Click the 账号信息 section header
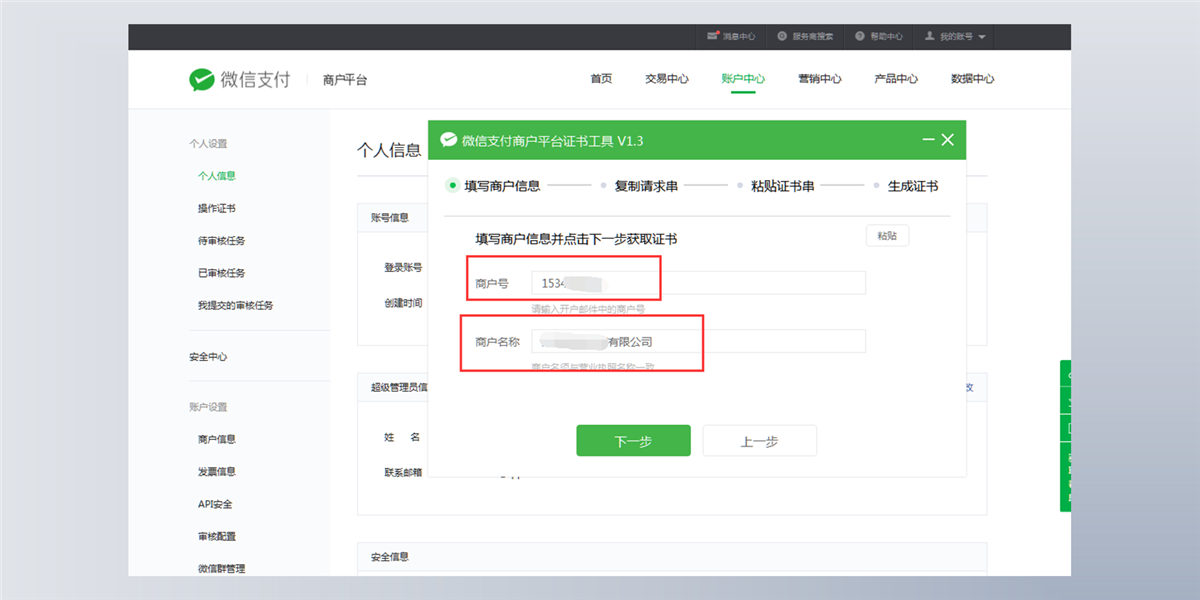The width and height of the screenshot is (1200, 600). click(390, 218)
